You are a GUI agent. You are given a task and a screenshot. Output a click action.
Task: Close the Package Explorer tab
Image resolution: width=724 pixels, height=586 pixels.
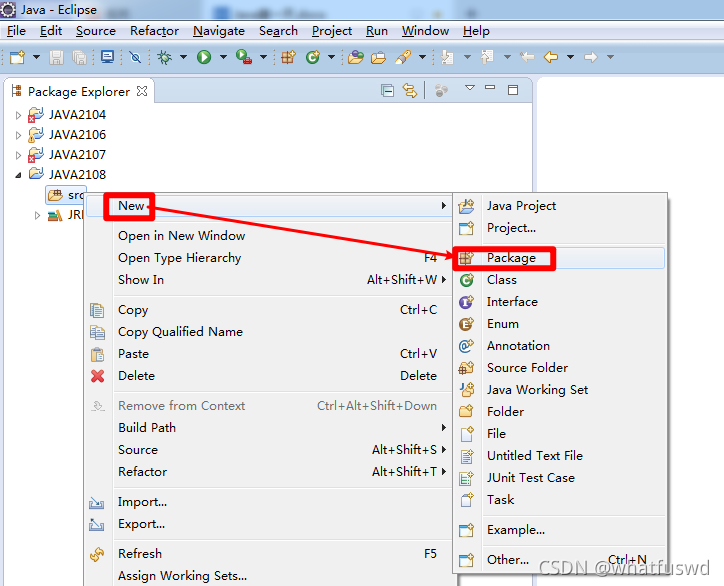tap(142, 91)
